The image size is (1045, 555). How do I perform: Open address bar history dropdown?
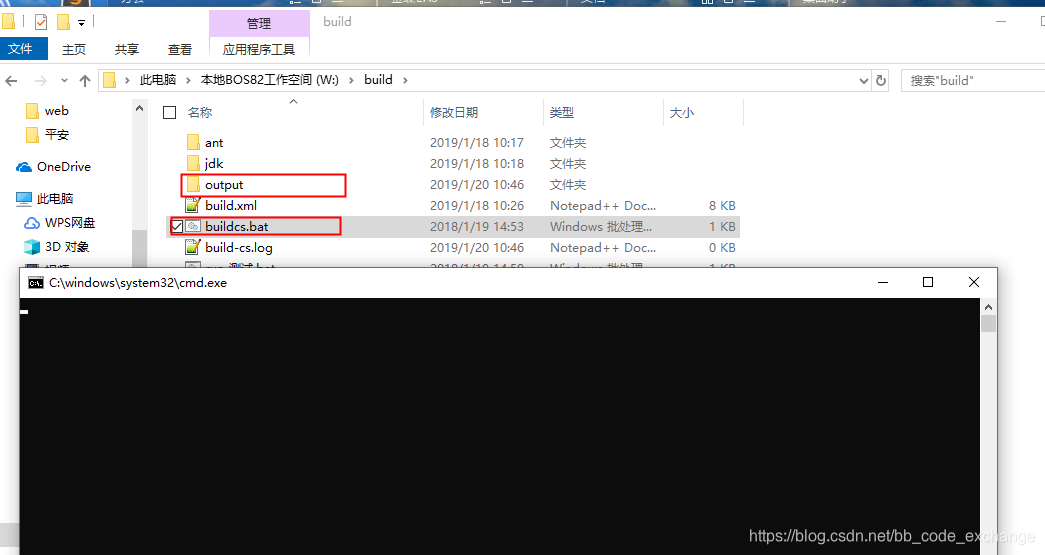coord(864,81)
